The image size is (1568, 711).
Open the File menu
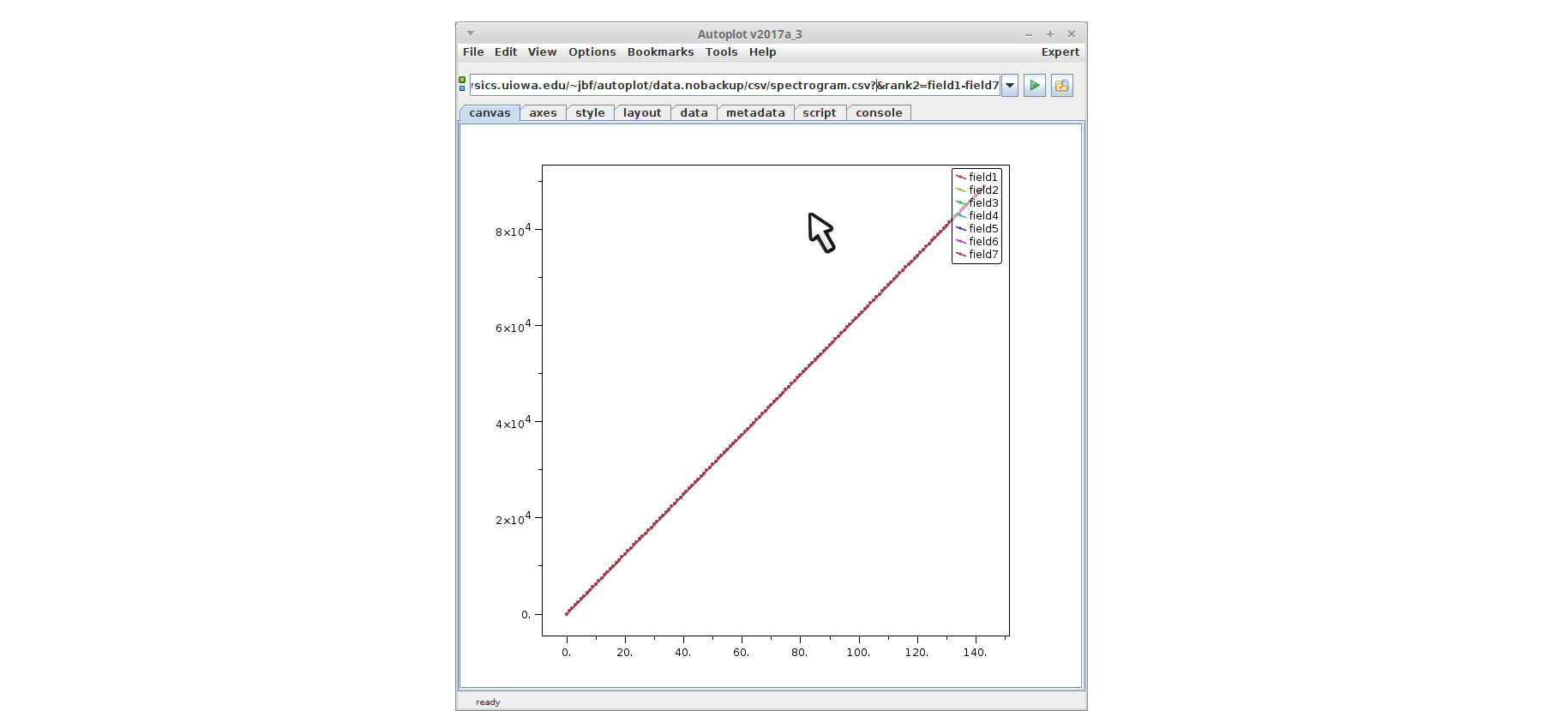(473, 52)
